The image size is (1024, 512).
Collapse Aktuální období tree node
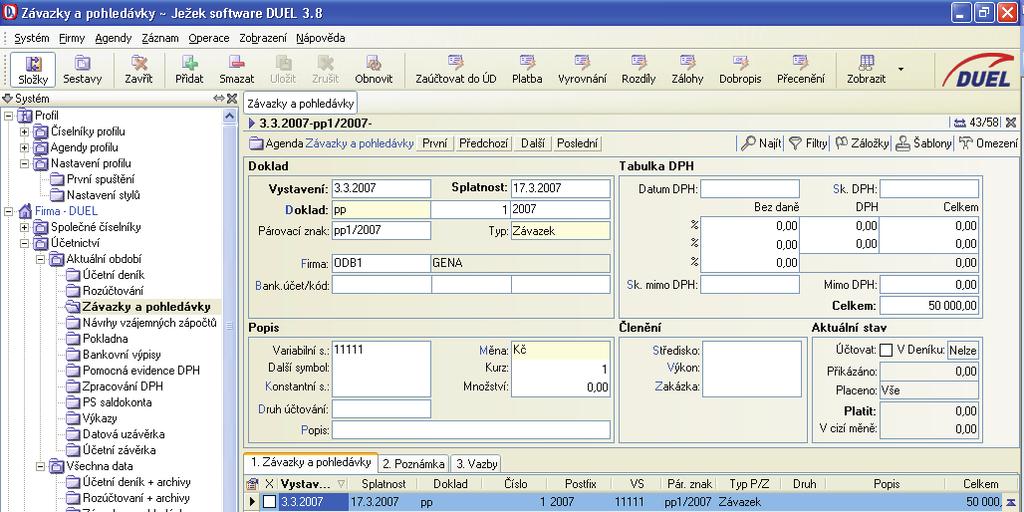click(x=40, y=259)
